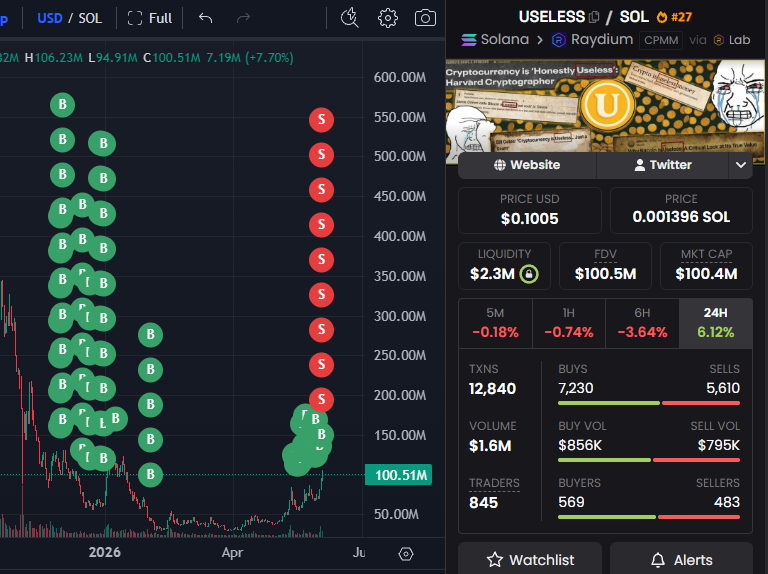The height and width of the screenshot is (574, 768).
Task: Select the 24H timeframe tab
Action: point(716,323)
